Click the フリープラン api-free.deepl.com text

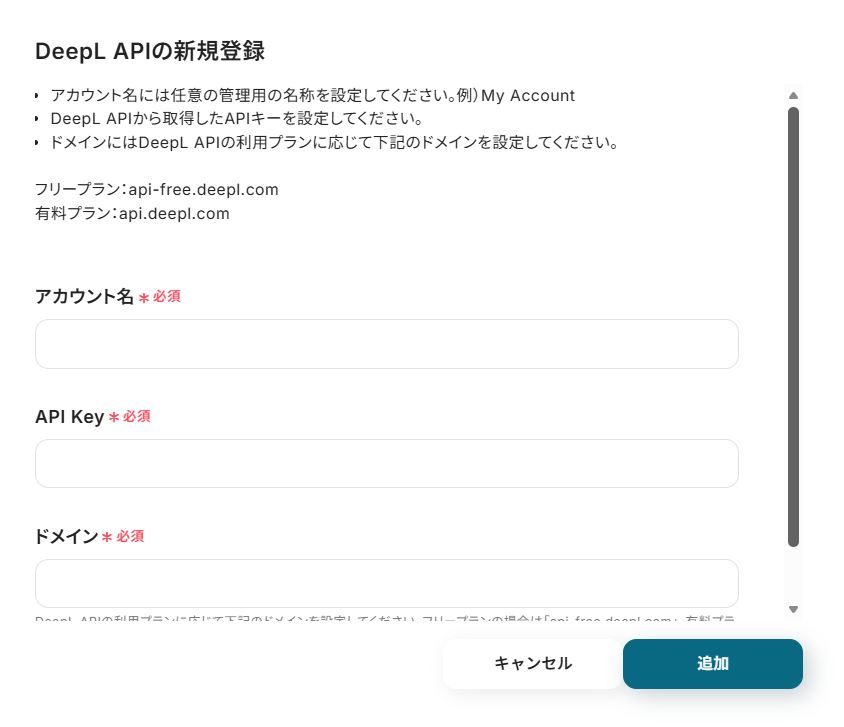tap(156, 189)
